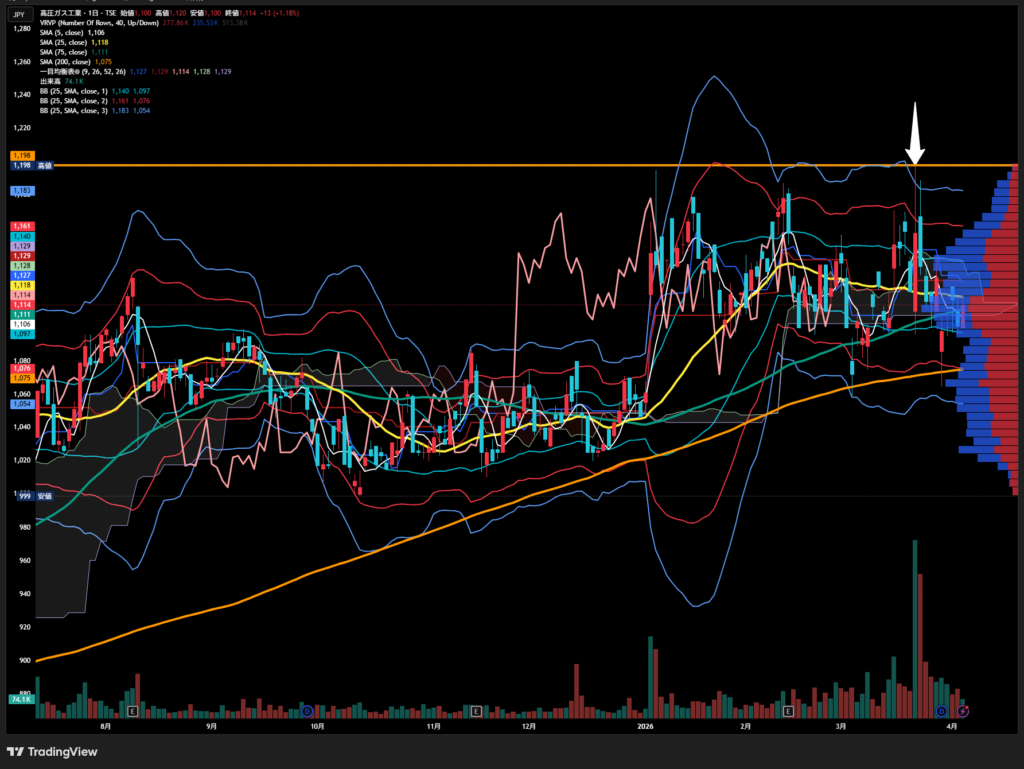Select the 出来高 volume legend
Image resolution: width=1024 pixels, height=769 pixels.
tap(49, 81)
